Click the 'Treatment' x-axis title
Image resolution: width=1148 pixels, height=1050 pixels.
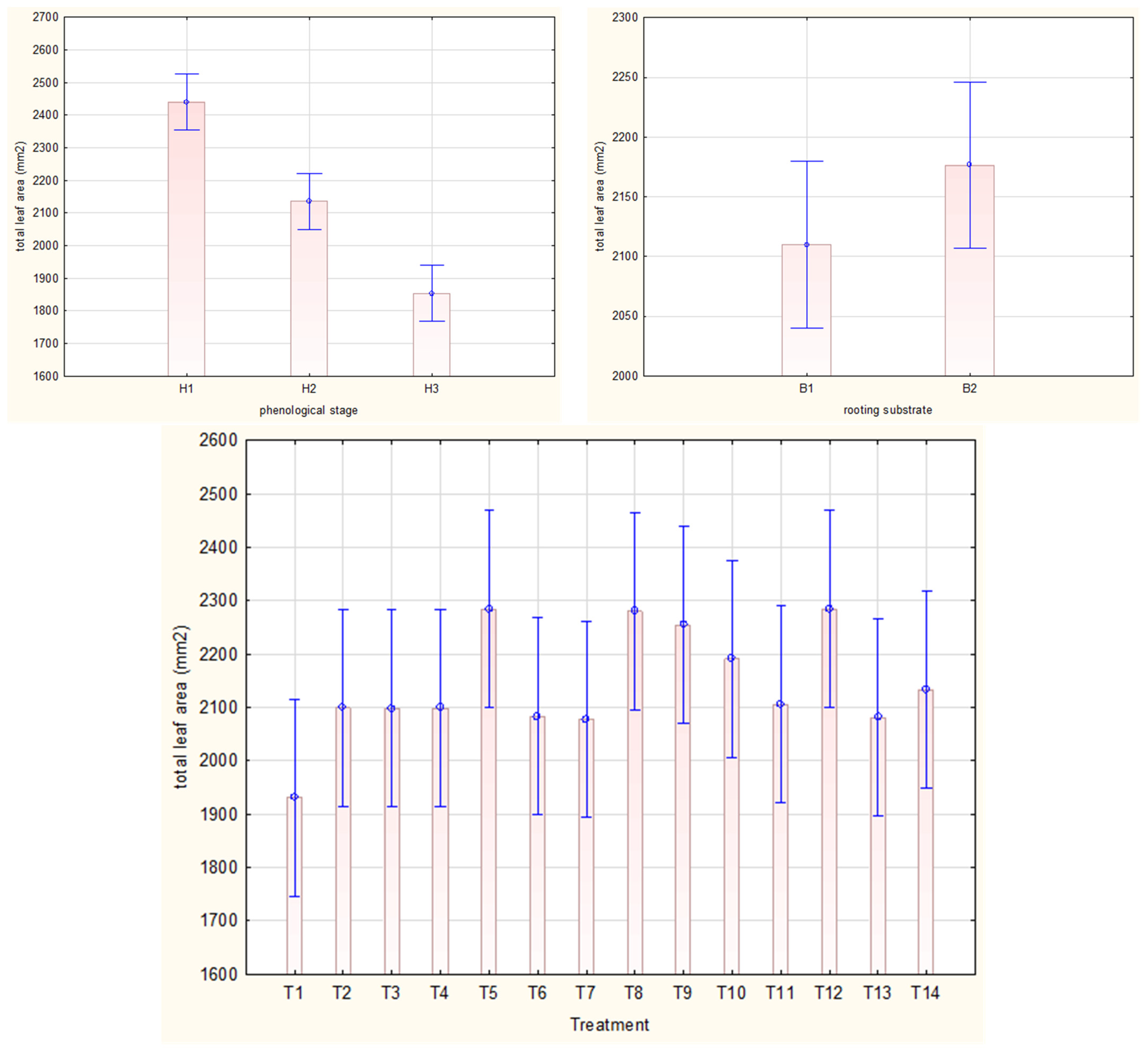609,1024
